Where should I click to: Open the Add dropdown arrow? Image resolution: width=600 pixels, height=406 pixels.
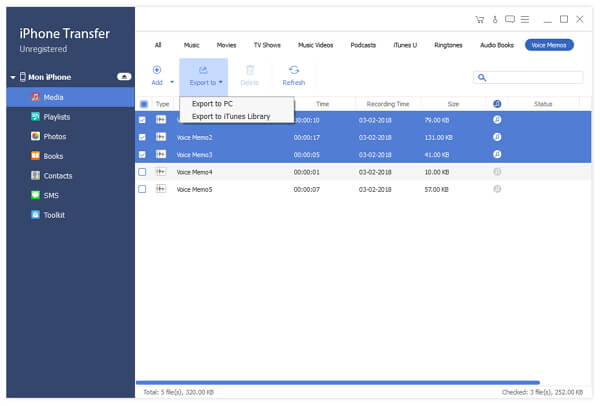[x=172, y=82]
